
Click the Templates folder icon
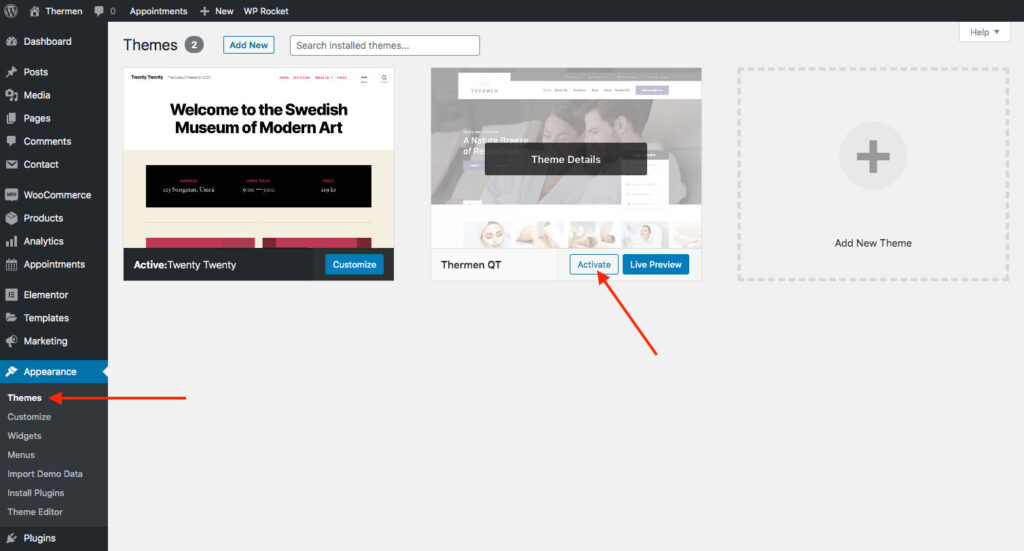point(11,318)
